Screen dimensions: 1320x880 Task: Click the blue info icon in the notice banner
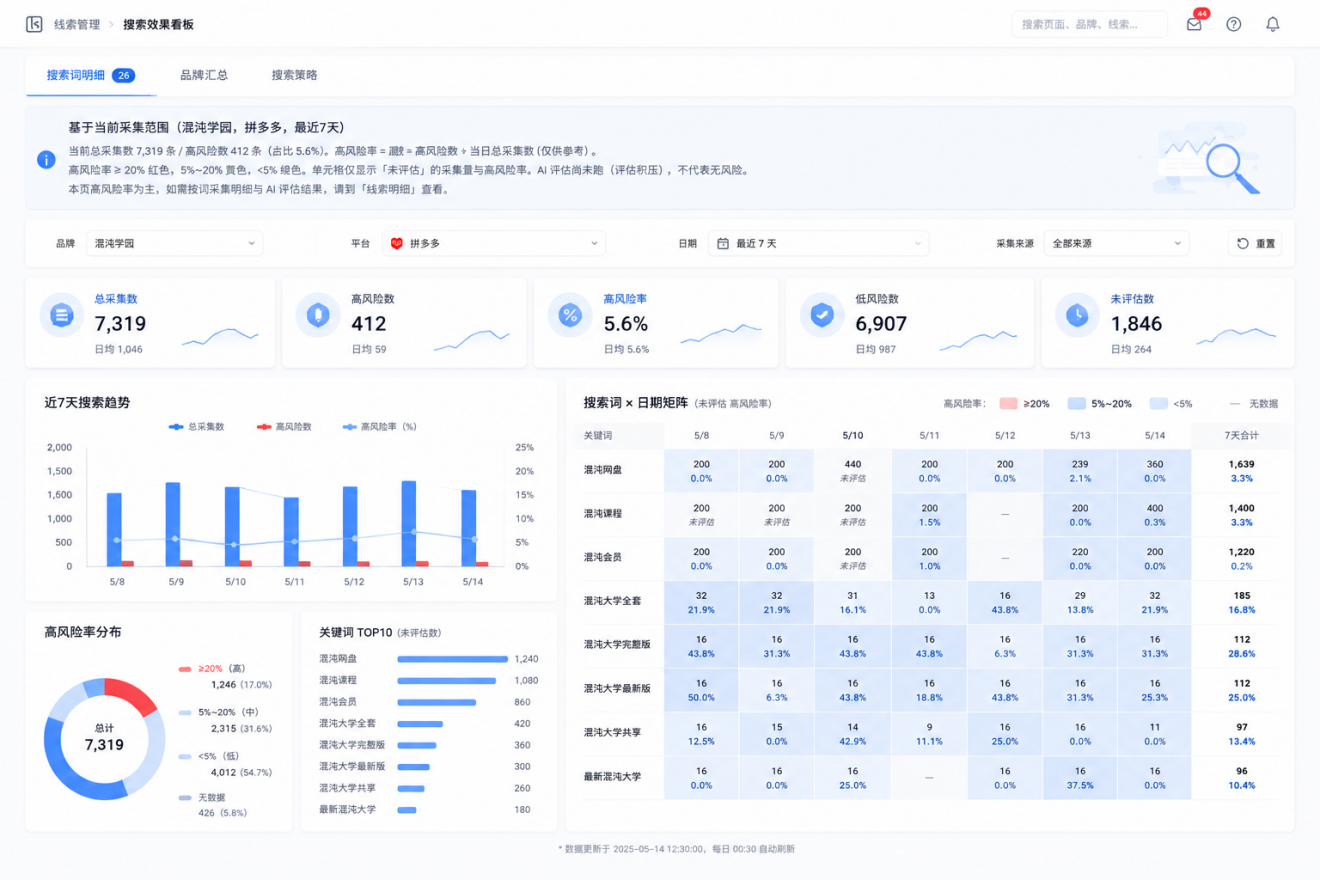pyautogui.click(x=46, y=160)
